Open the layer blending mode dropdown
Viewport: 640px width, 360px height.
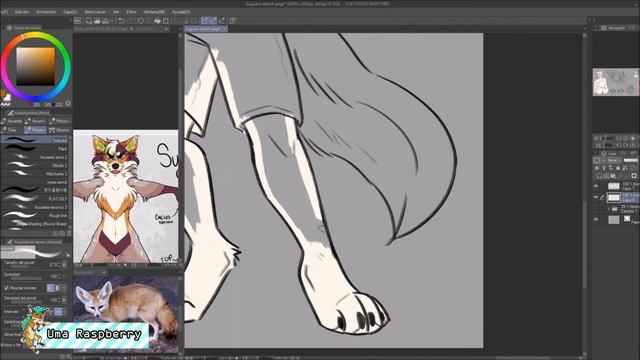[613, 160]
